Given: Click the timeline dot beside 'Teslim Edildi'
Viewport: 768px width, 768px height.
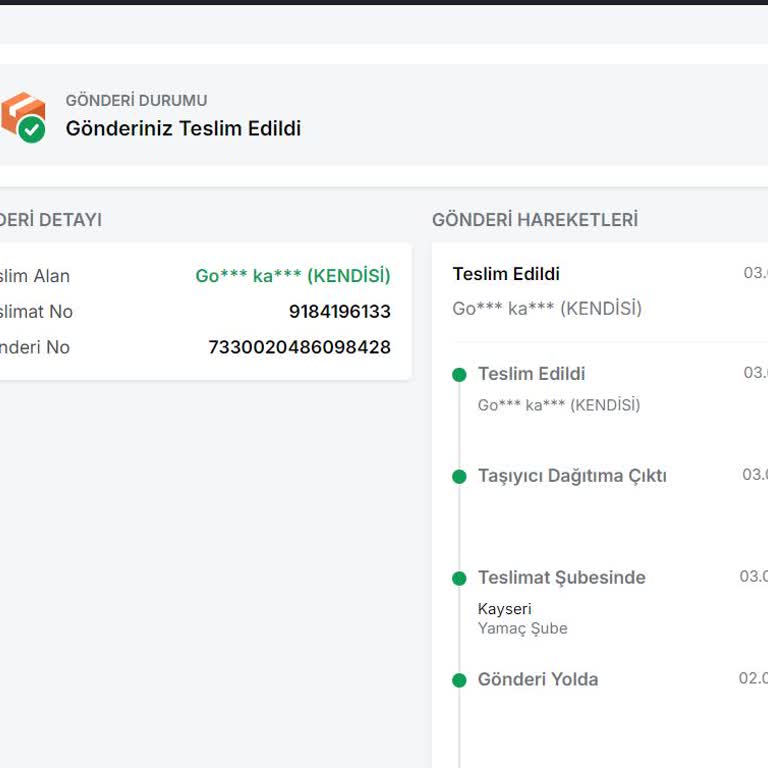Looking at the screenshot, I should click(459, 375).
